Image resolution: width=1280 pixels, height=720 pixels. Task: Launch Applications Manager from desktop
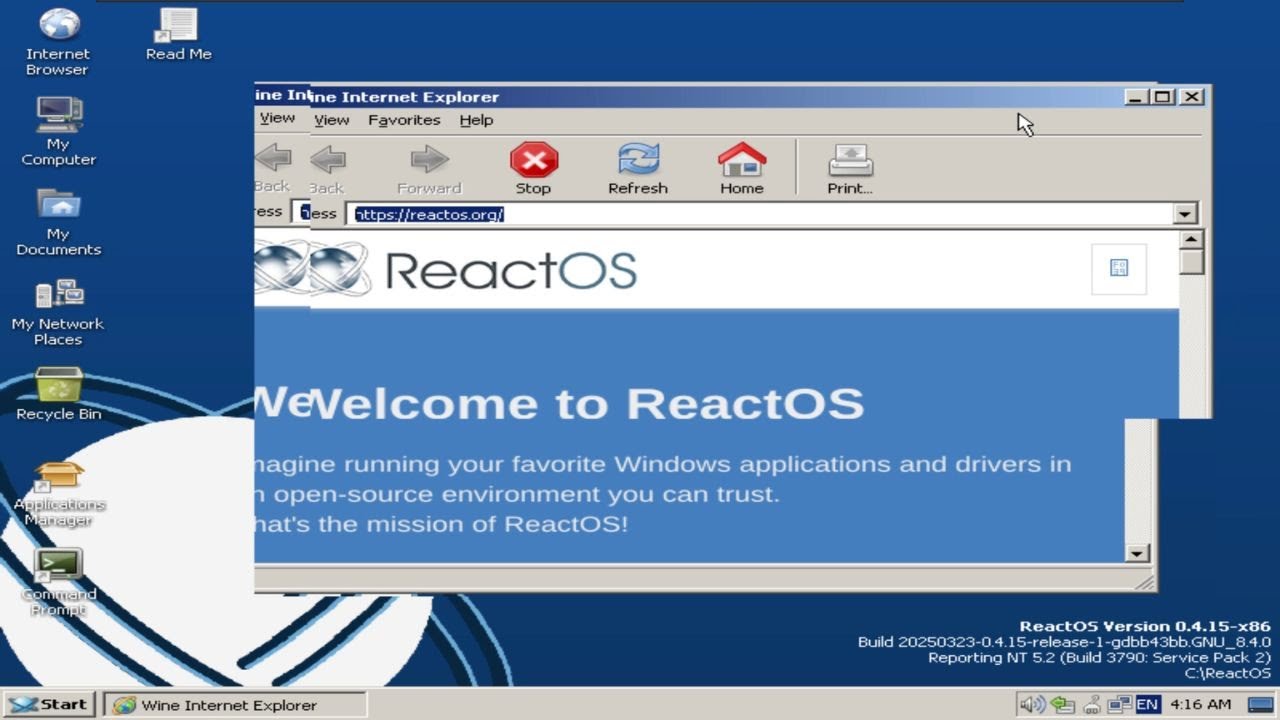point(58,493)
